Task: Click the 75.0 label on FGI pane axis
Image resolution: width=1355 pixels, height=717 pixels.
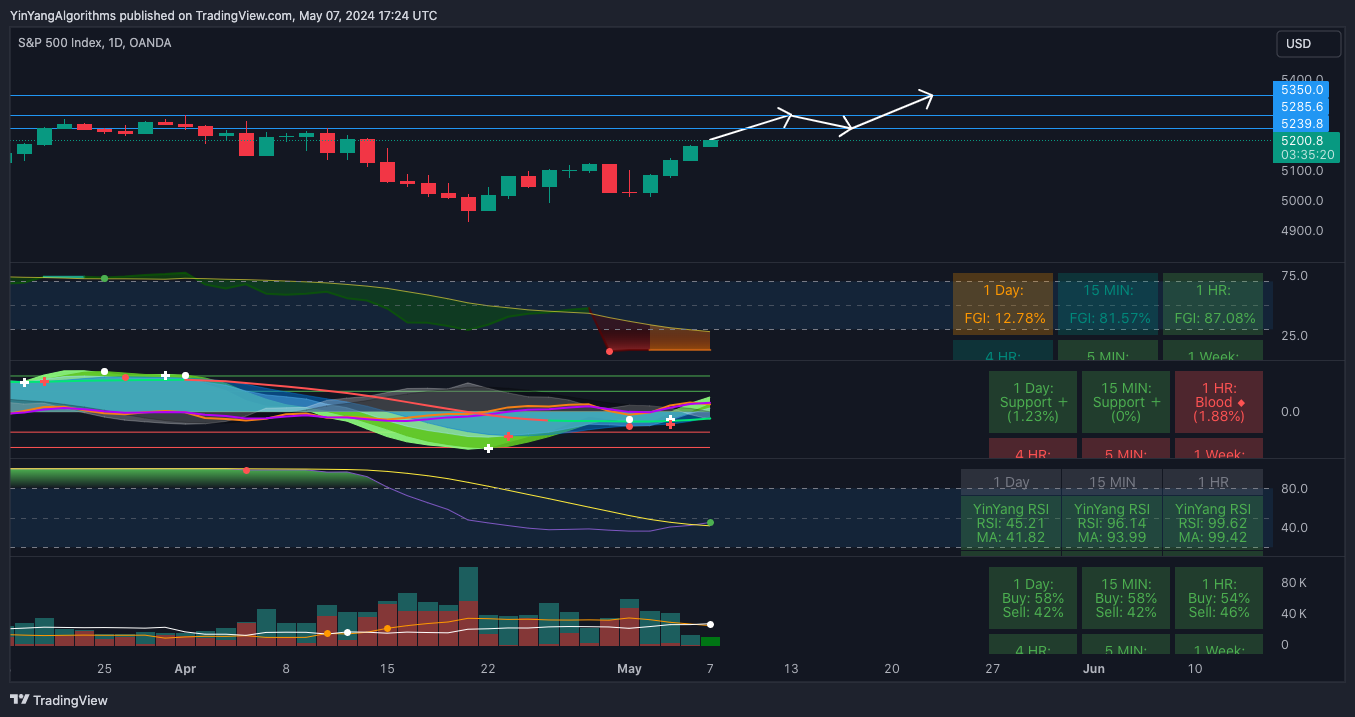Action: tap(1294, 275)
